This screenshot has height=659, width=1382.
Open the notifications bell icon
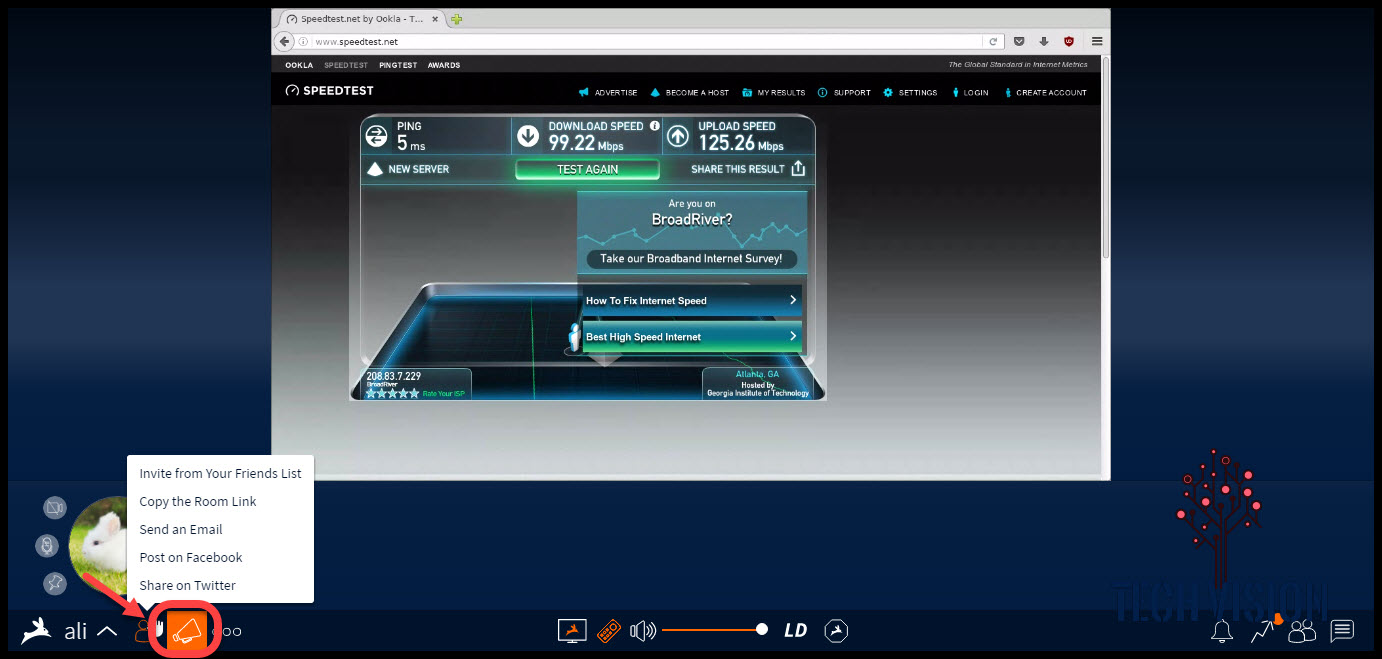click(x=1221, y=630)
